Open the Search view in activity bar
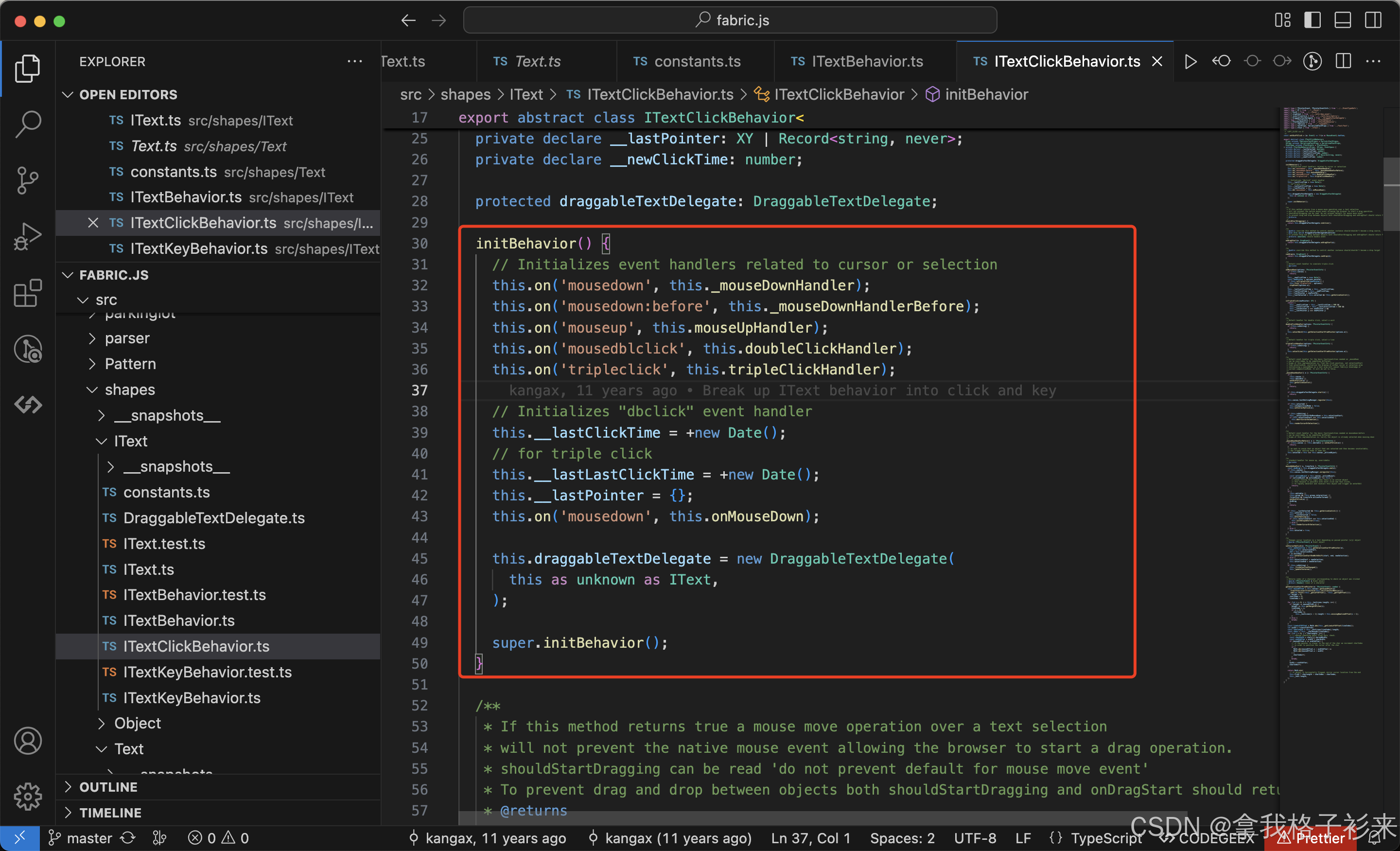The width and height of the screenshot is (1400, 851). [27, 124]
